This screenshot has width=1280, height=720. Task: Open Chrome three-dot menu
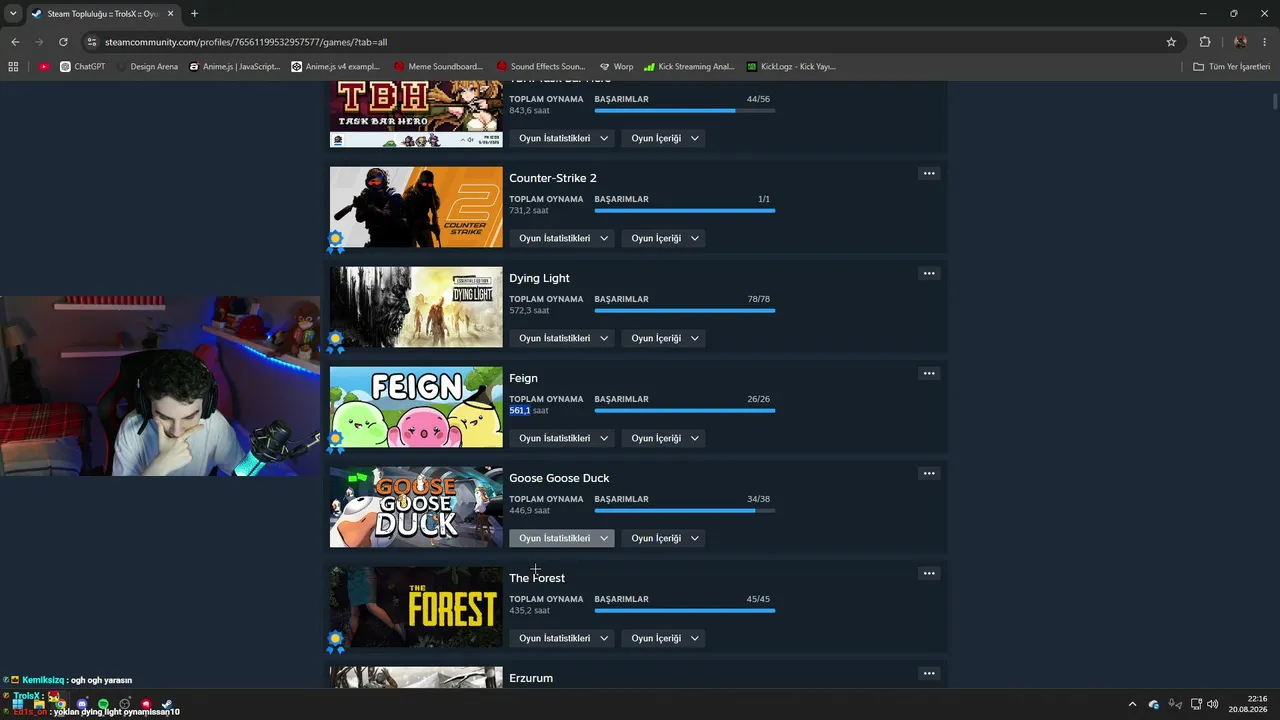coord(1265,42)
